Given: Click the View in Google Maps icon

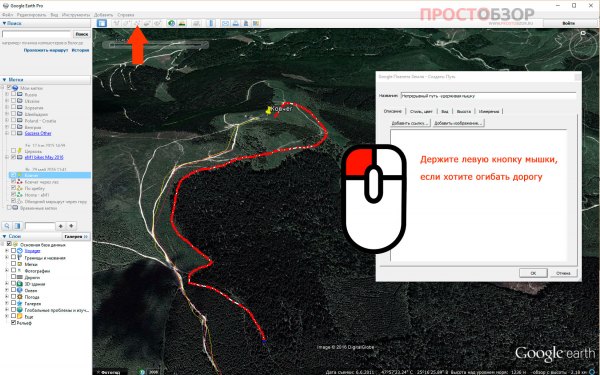Looking at the screenshot, I should (256, 23).
